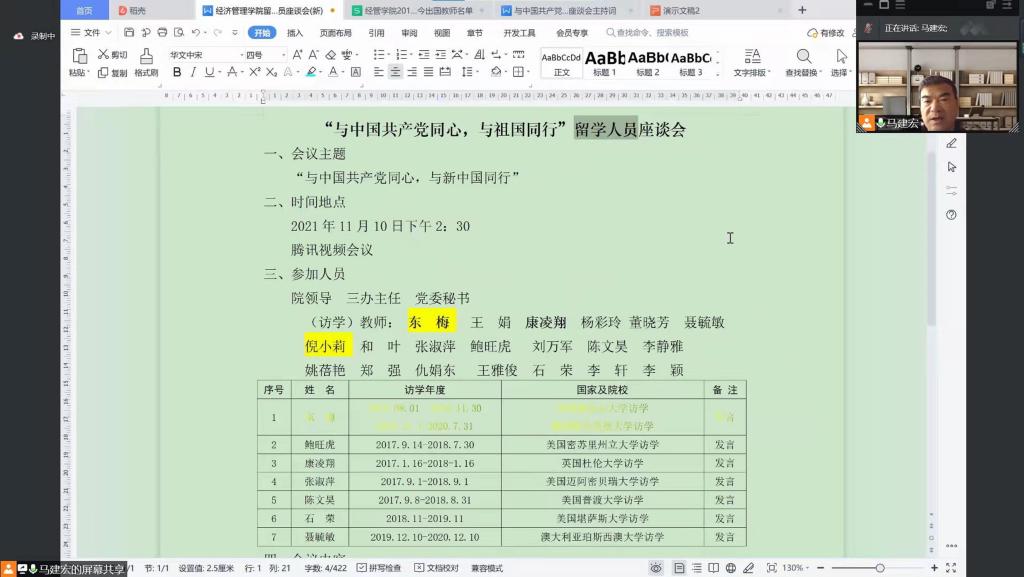Click the italic I formatting icon
The height and width of the screenshot is (577, 1024).
coord(193,72)
